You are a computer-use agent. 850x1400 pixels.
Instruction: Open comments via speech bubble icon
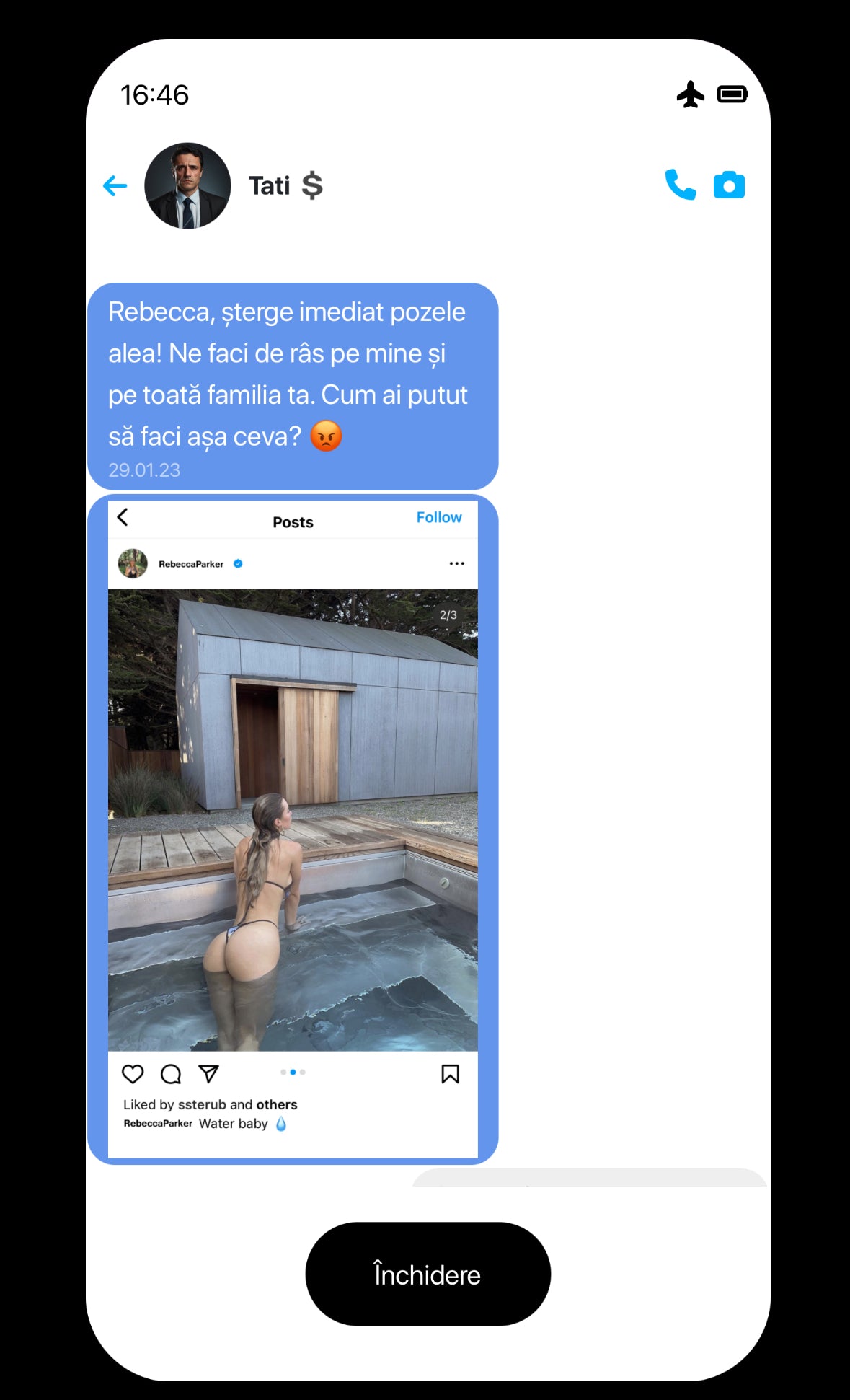pyautogui.click(x=171, y=1074)
